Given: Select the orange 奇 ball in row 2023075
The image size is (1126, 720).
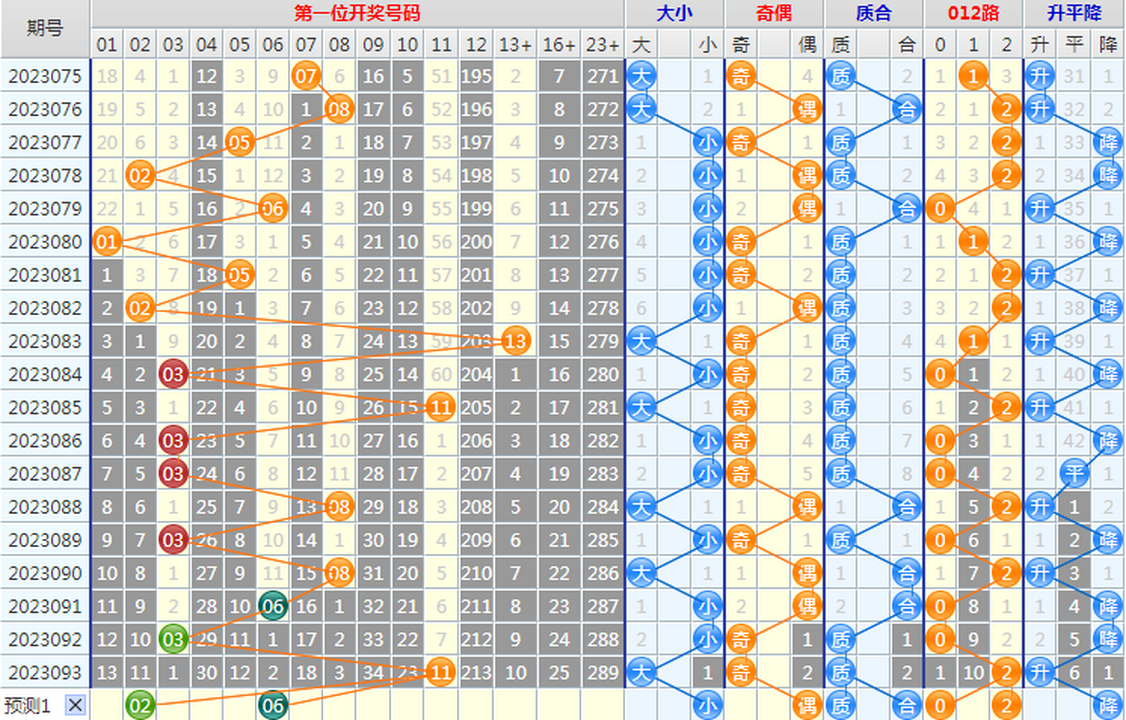Looking at the screenshot, I should 740,76.
